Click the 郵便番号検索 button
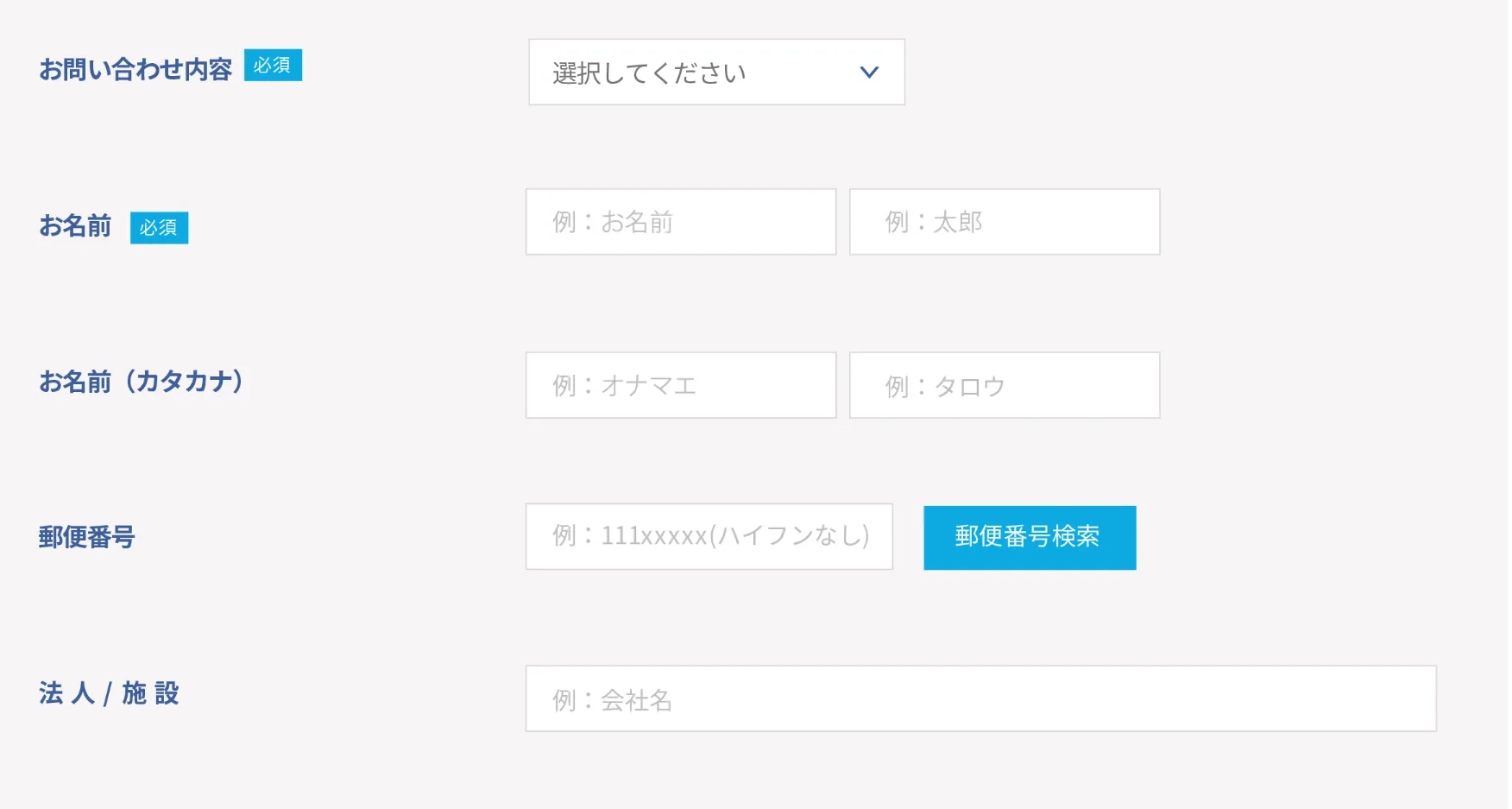Image resolution: width=1512 pixels, height=809 pixels. [x=1030, y=538]
